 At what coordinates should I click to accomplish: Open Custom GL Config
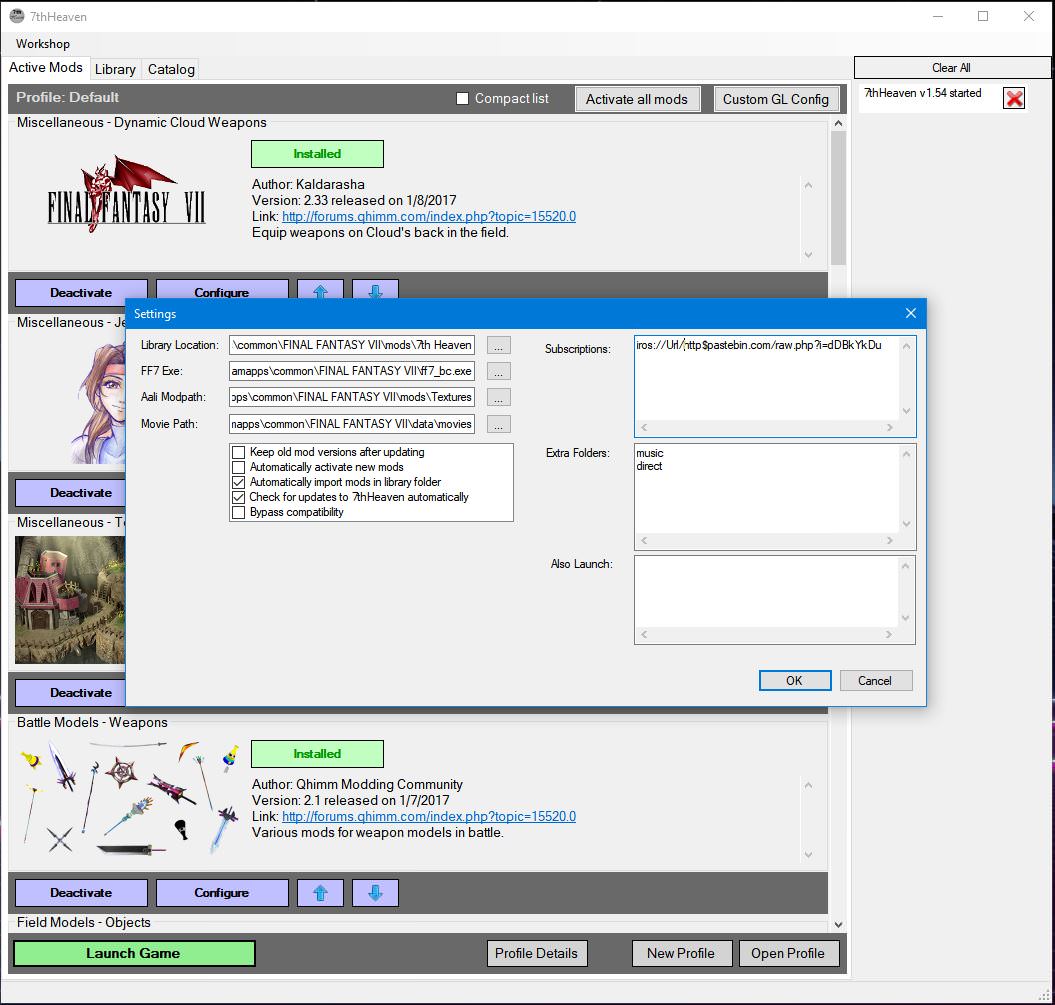click(x=776, y=99)
